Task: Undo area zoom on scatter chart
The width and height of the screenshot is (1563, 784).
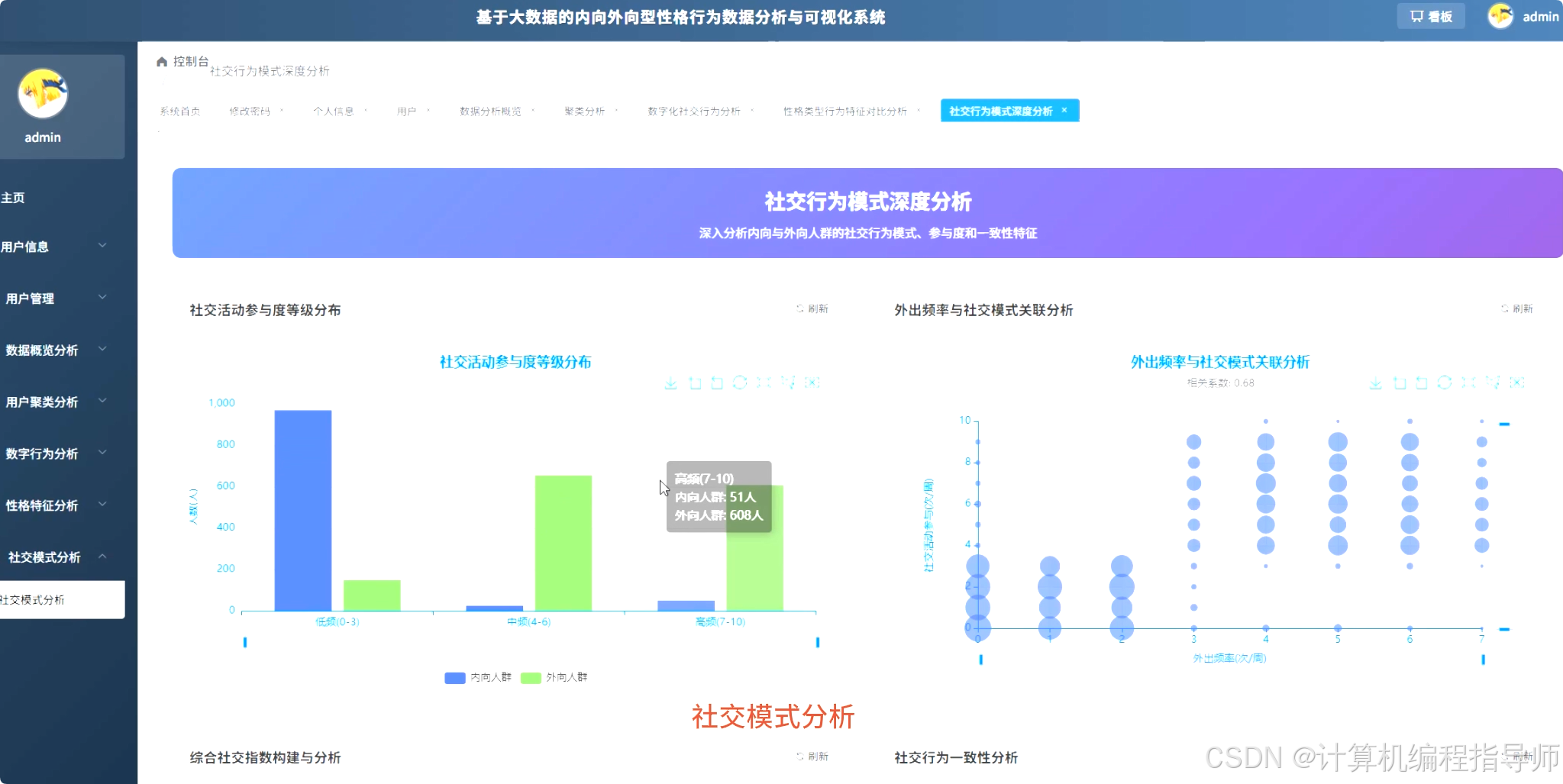Action: point(1422,382)
